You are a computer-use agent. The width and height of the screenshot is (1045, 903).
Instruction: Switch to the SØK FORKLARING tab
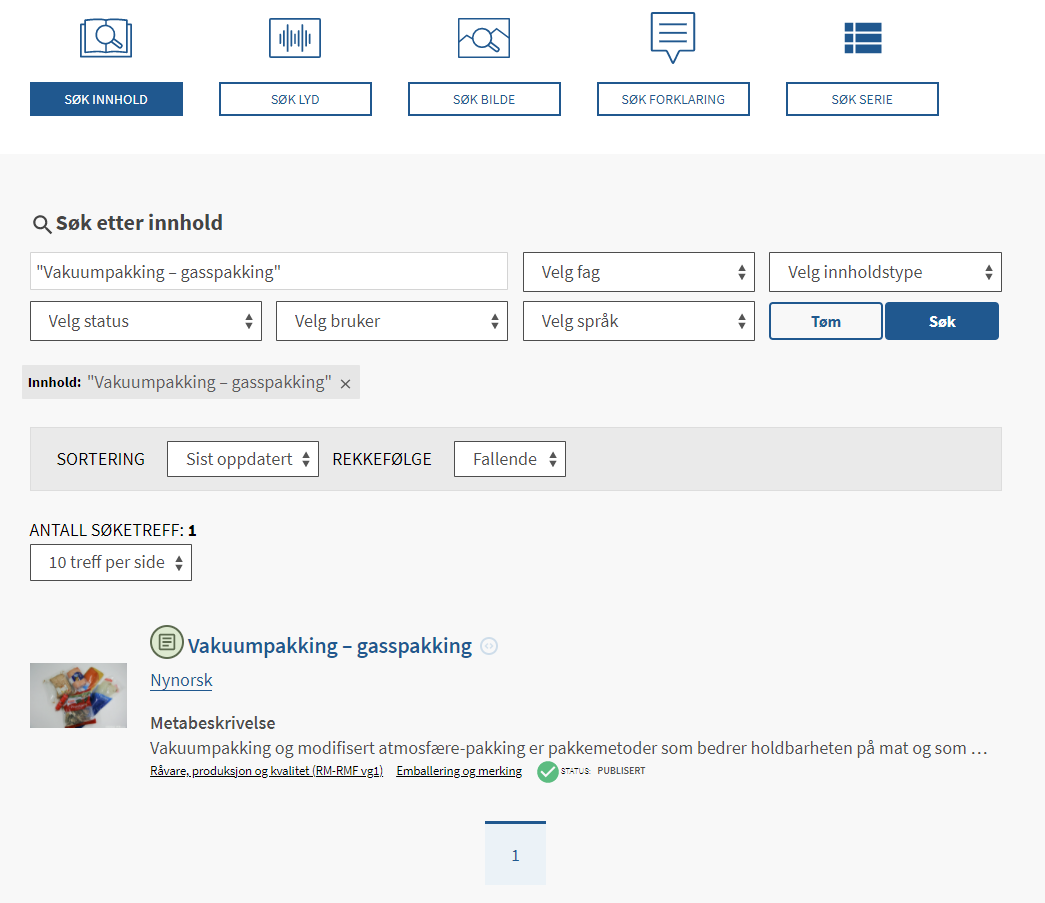(673, 99)
